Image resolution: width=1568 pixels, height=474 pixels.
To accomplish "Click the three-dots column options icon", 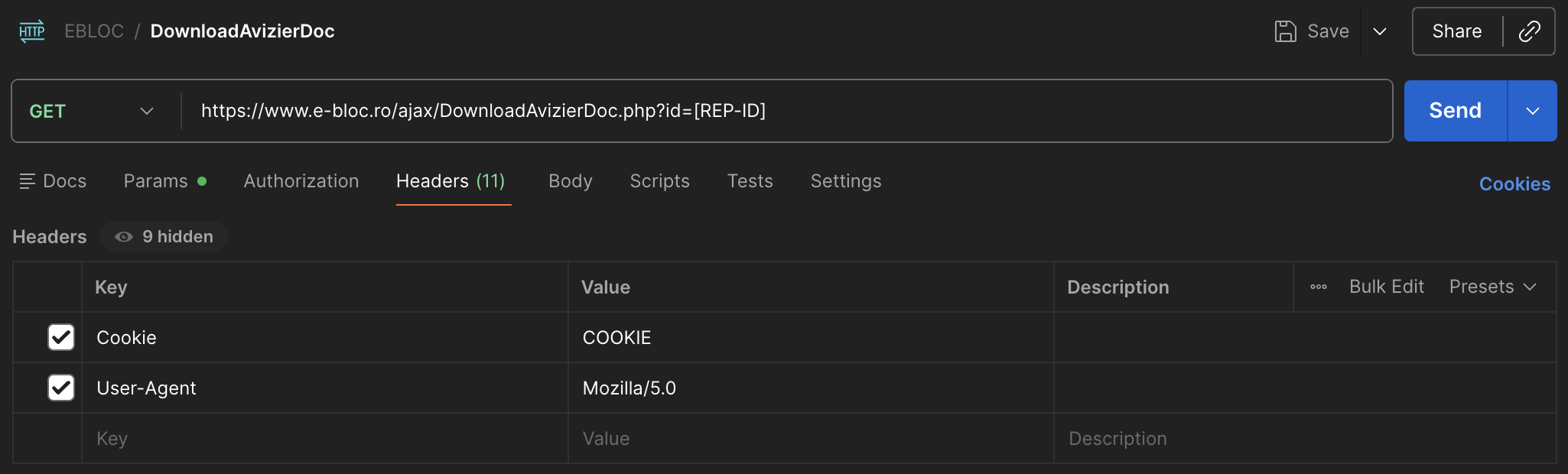I will (x=1319, y=287).
